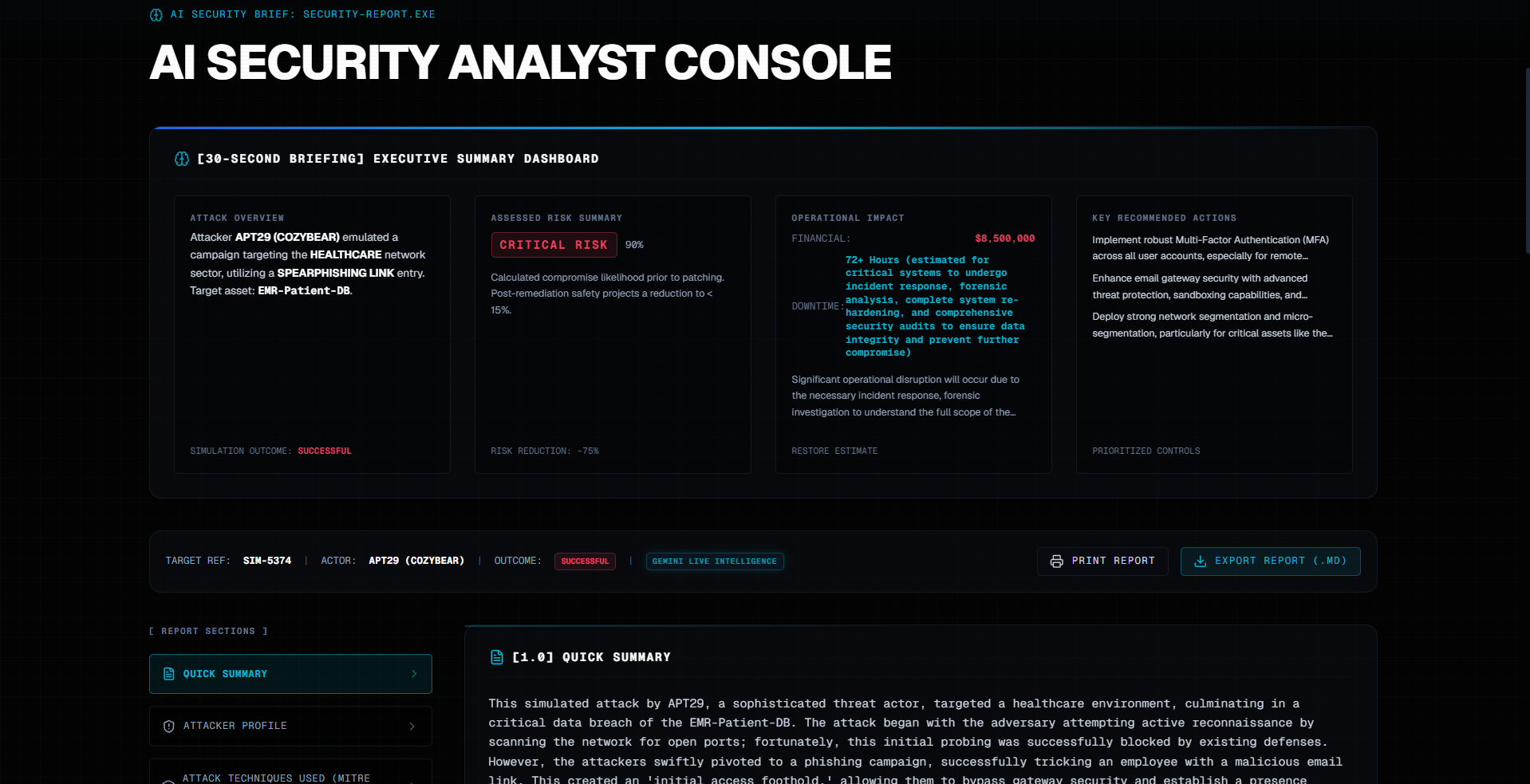Click the Critical Risk badge
This screenshot has width=1530, height=784.
[x=554, y=245]
